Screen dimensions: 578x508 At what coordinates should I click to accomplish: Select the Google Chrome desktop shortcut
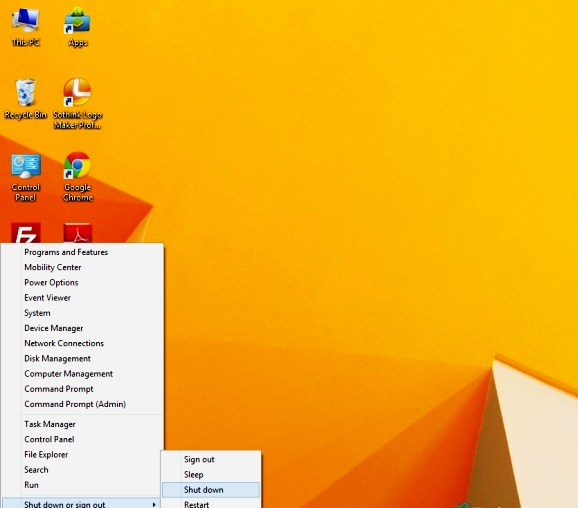click(77, 177)
